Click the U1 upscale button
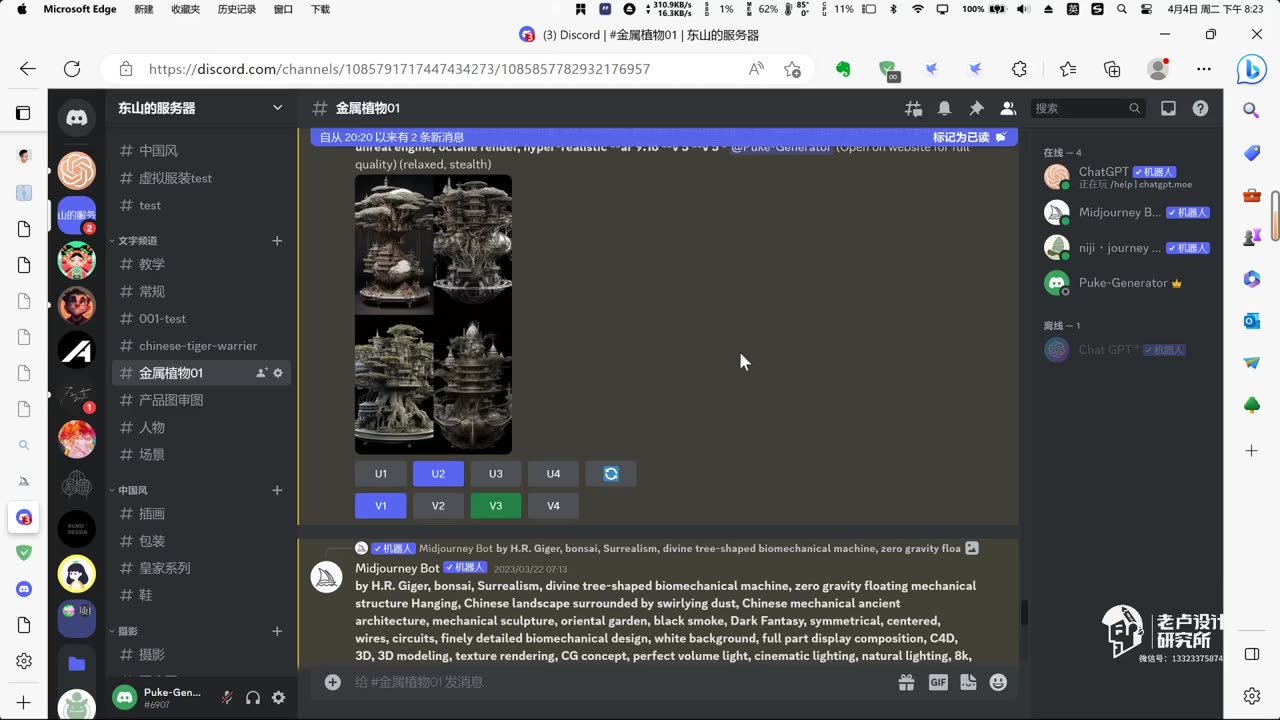The width and height of the screenshot is (1280, 720). click(381, 474)
